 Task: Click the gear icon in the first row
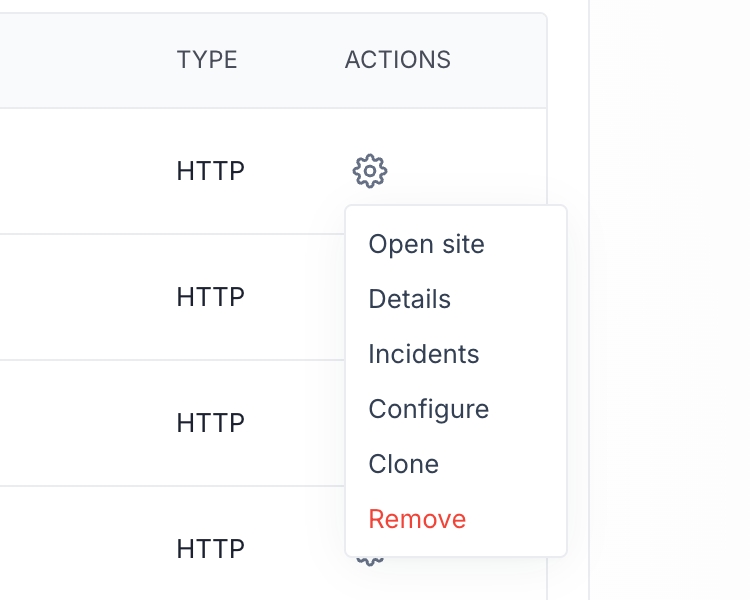(370, 171)
